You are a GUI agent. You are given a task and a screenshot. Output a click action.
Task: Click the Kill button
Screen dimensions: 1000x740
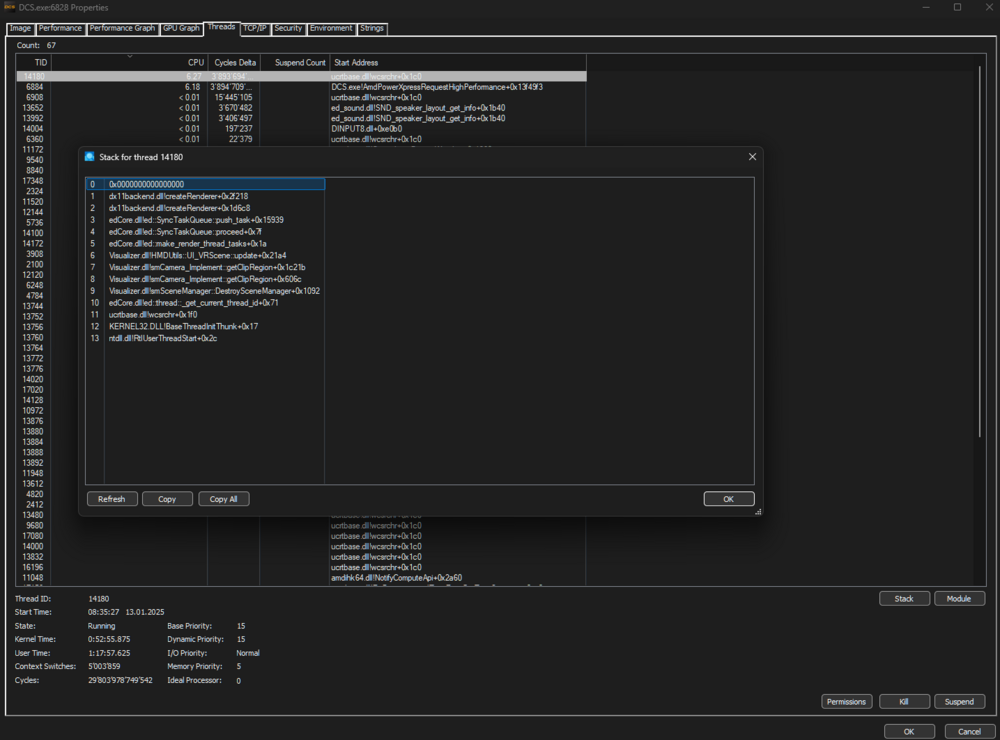(904, 701)
